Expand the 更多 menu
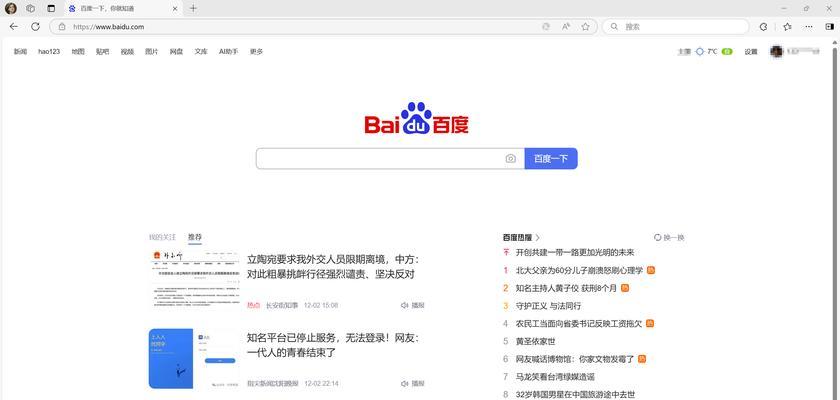 (257, 52)
